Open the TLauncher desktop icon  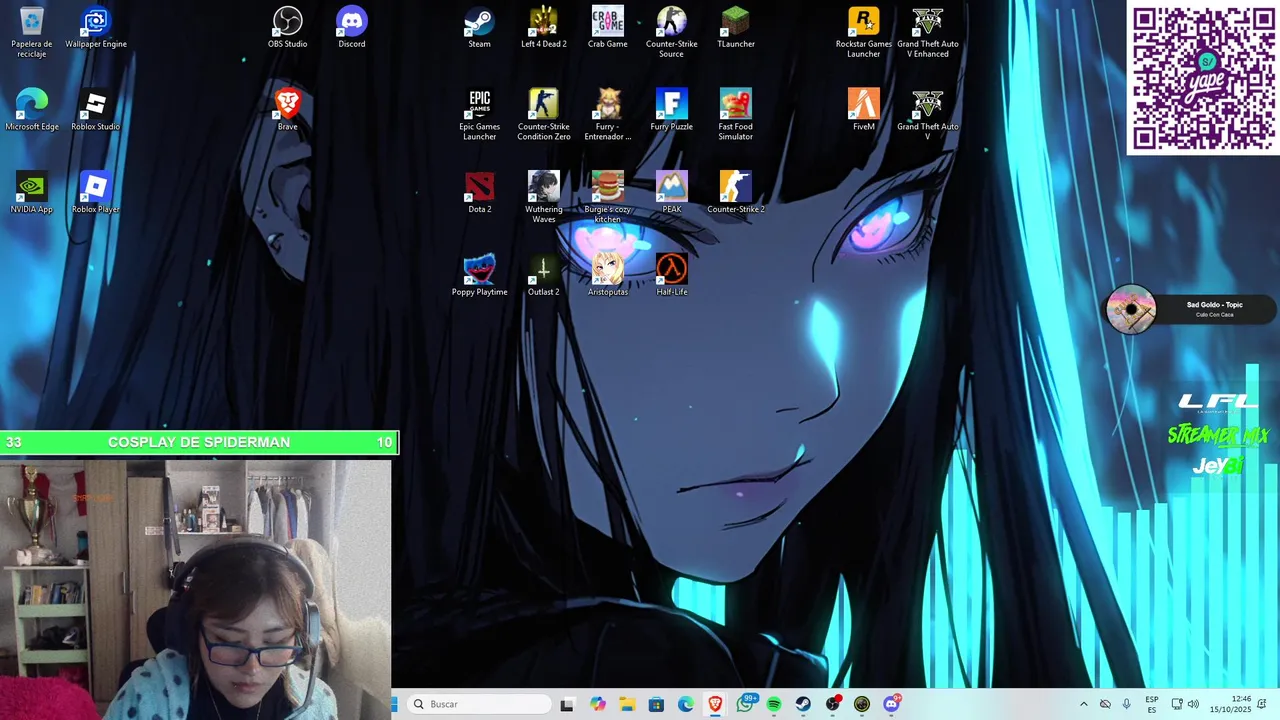736,28
